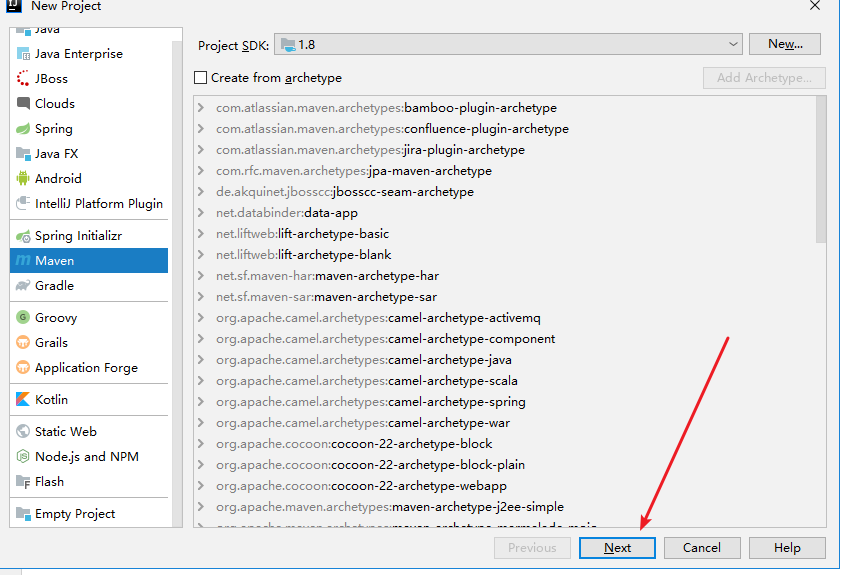Select camel-archetype-java row
Screen dimensions: 843x575
(x=505, y=360)
